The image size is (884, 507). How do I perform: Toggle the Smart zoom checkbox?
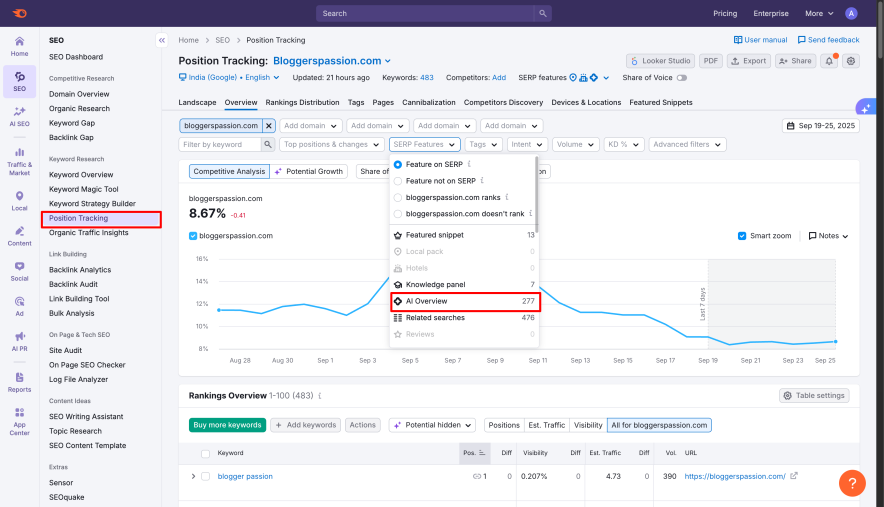click(x=742, y=236)
